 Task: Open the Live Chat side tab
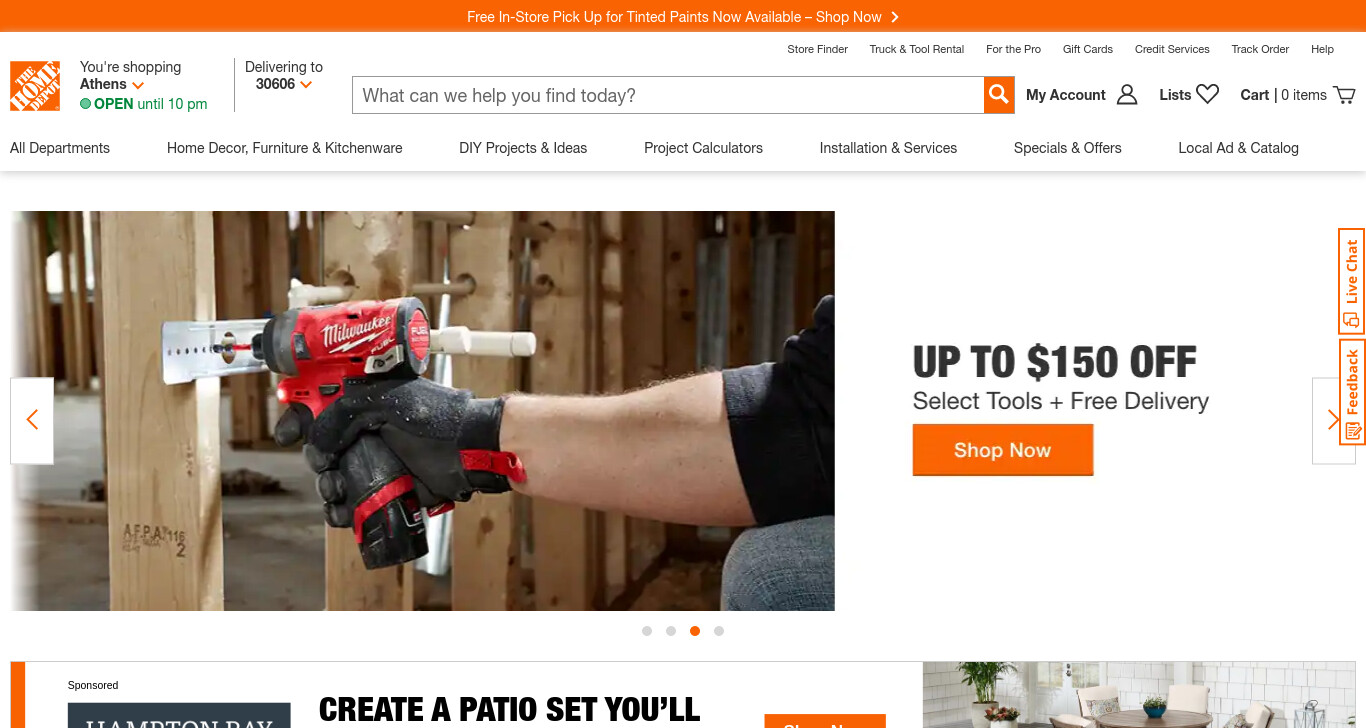[1351, 281]
